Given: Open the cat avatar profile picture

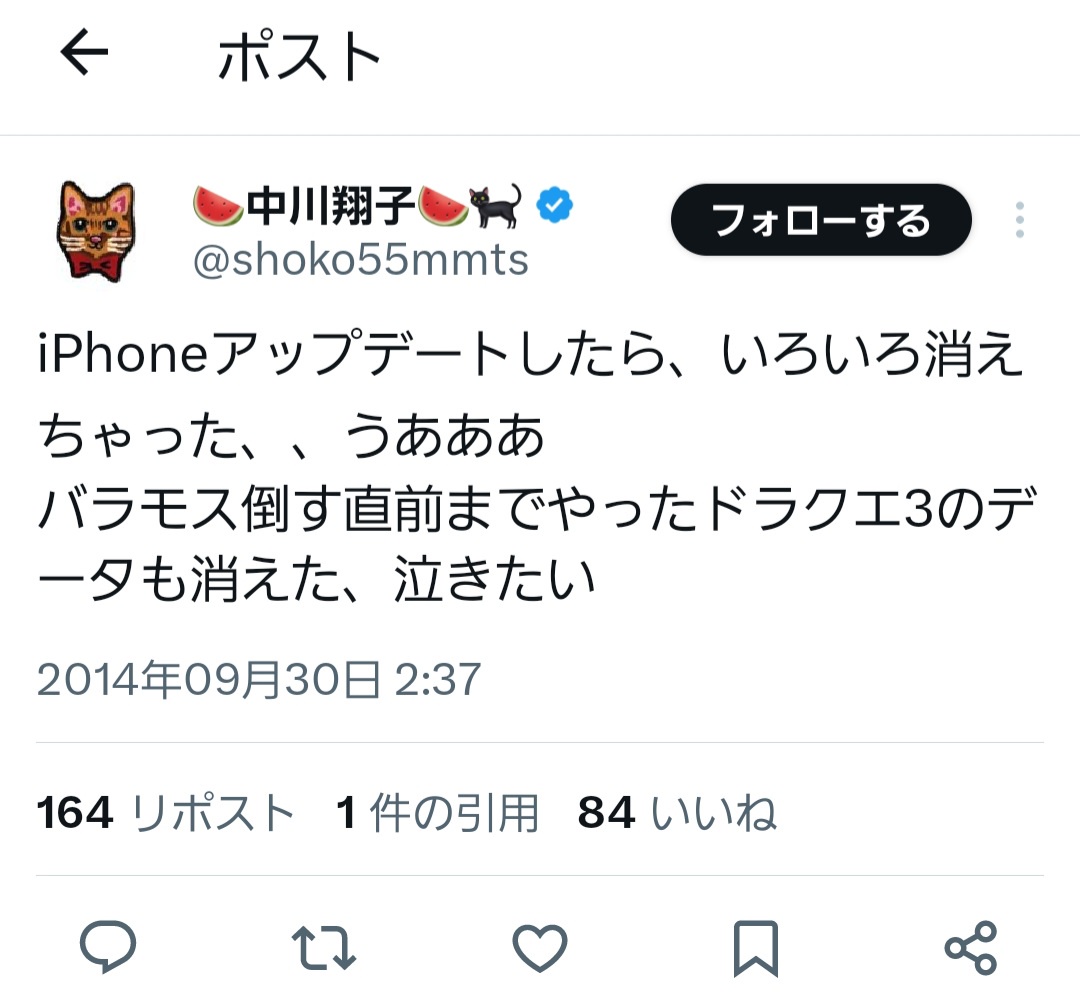Looking at the screenshot, I should pyautogui.click(x=96, y=231).
